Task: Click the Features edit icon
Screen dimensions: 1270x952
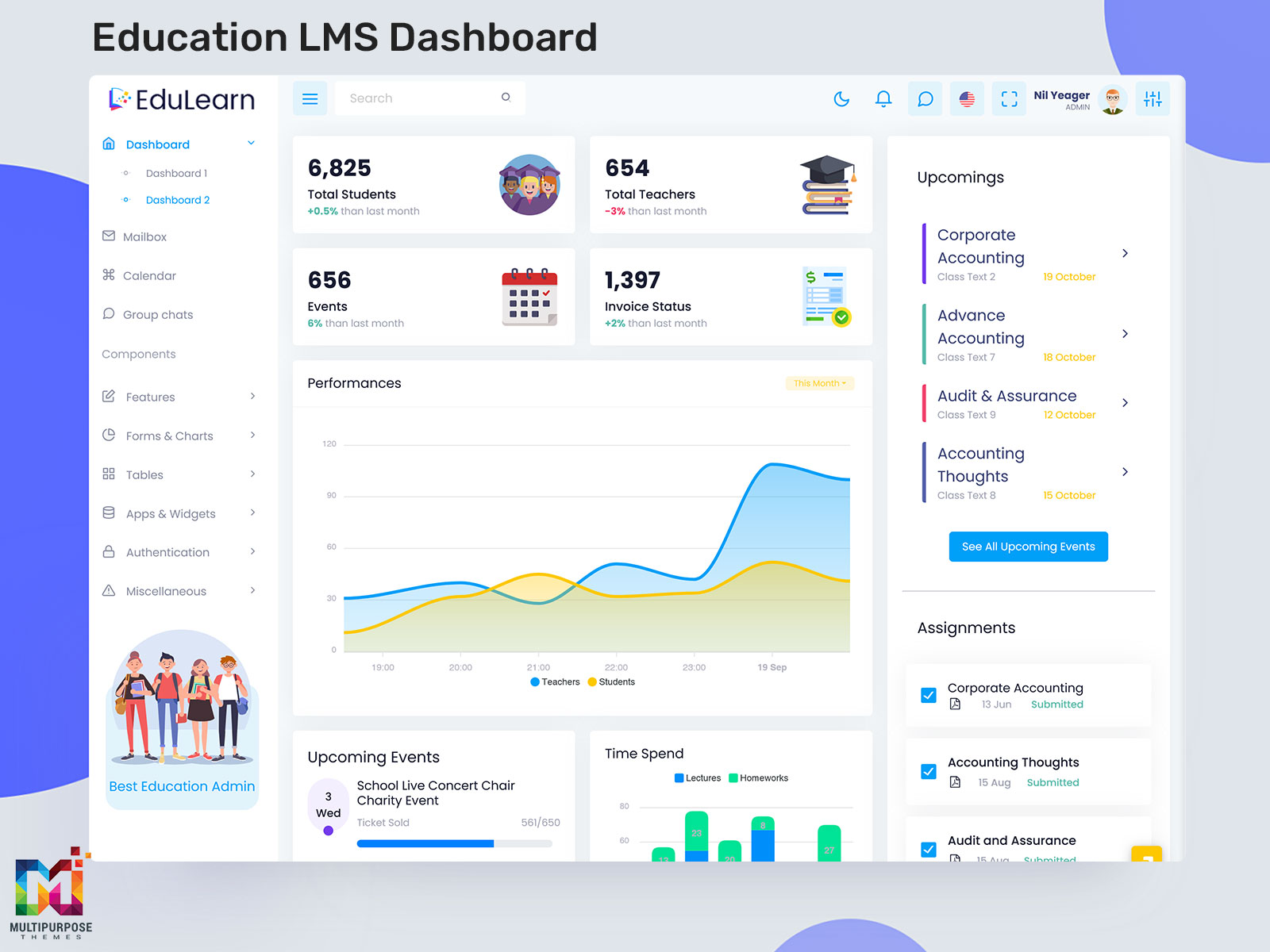Action: pyautogui.click(x=109, y=396)
